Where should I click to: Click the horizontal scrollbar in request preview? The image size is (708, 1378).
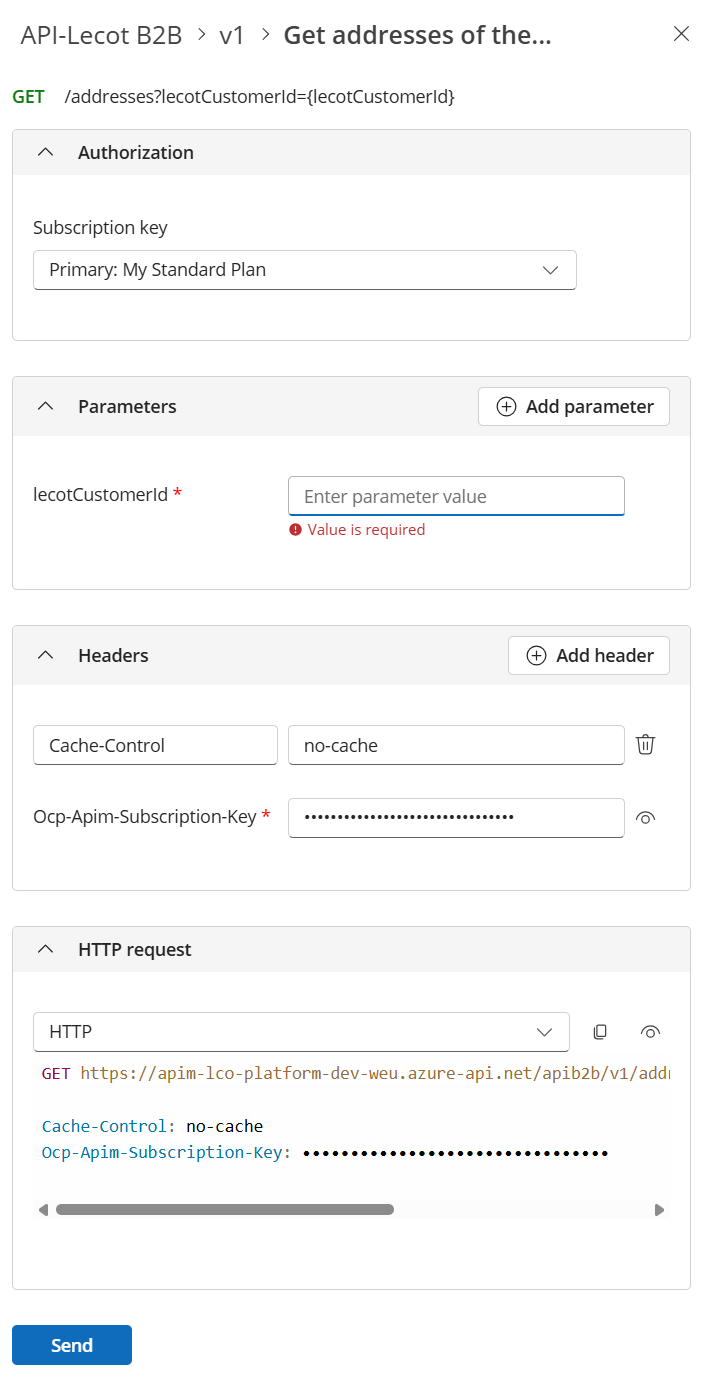(225, 1210)
